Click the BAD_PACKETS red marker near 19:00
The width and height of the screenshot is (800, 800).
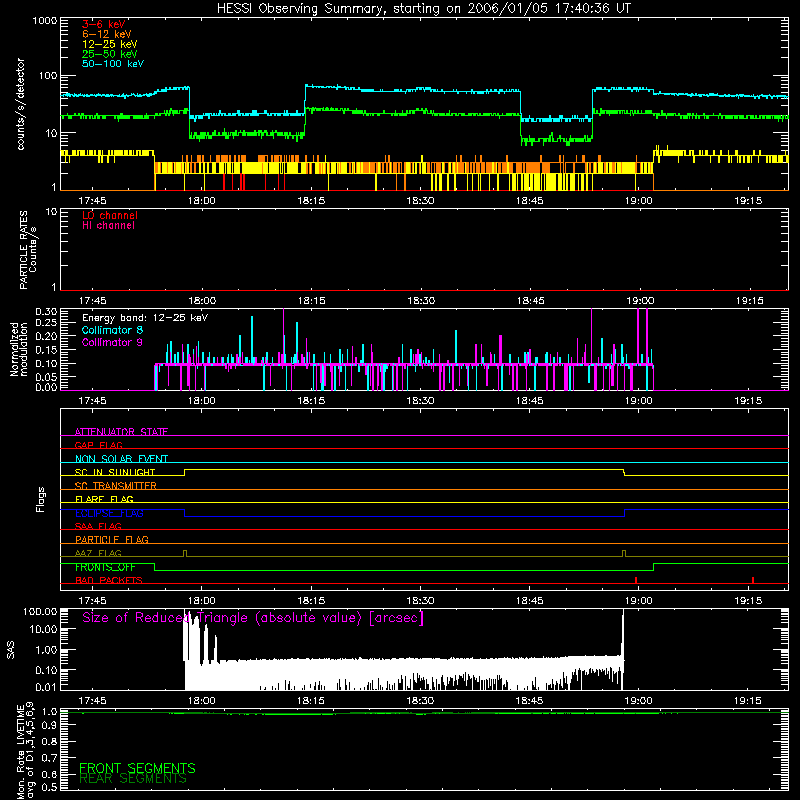[636, 580]
